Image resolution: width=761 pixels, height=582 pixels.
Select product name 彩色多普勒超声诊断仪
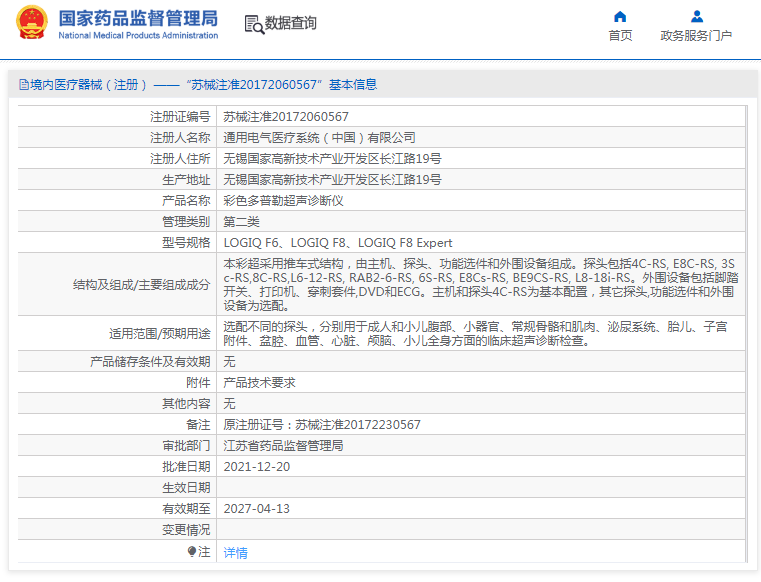[283, 201]
